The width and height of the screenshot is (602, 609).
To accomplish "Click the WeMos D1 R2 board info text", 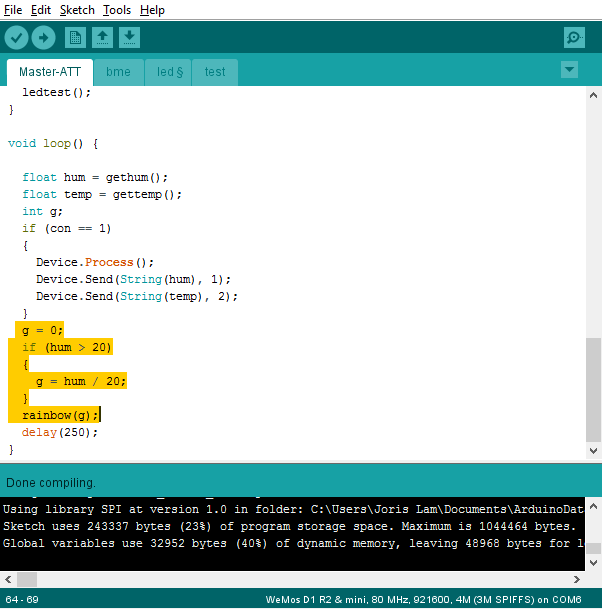I will tap(423, 600).
